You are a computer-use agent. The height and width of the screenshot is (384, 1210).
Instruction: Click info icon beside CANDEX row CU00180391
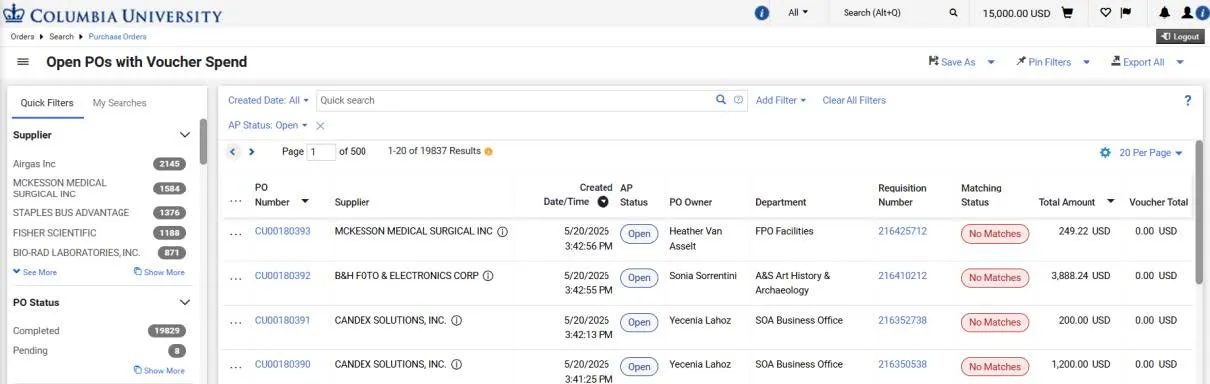tap(456, 321)
